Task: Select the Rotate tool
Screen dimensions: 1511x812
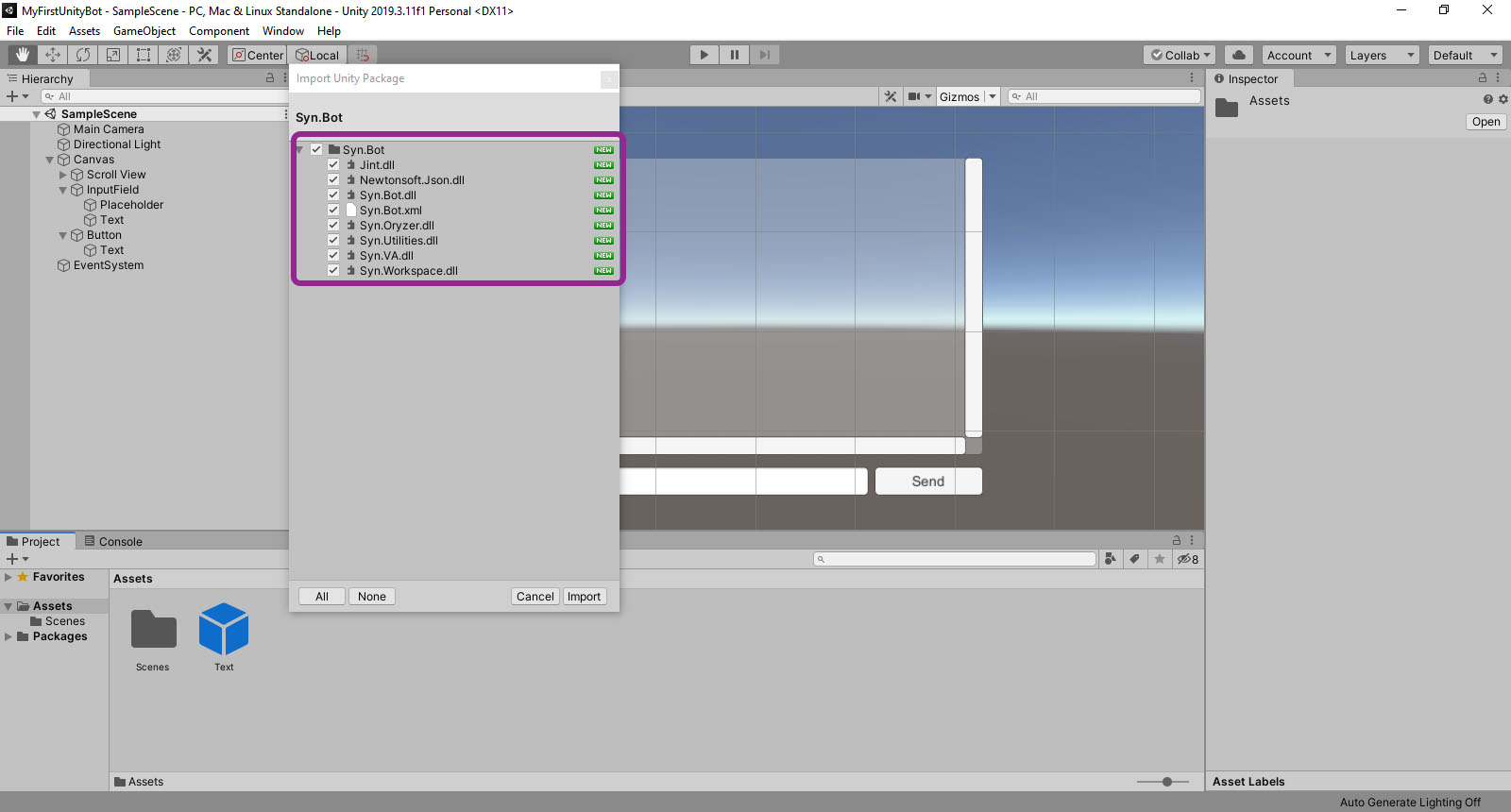Action: tap(83, 55)
